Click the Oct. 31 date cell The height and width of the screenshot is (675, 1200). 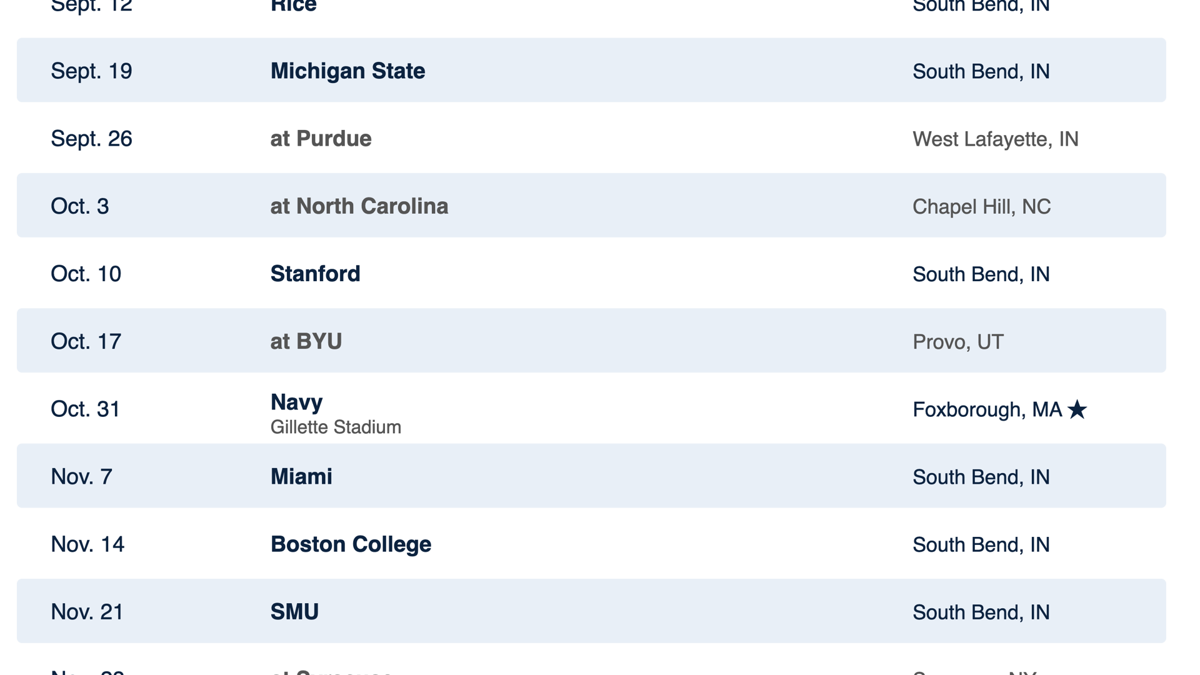(85, 409)
